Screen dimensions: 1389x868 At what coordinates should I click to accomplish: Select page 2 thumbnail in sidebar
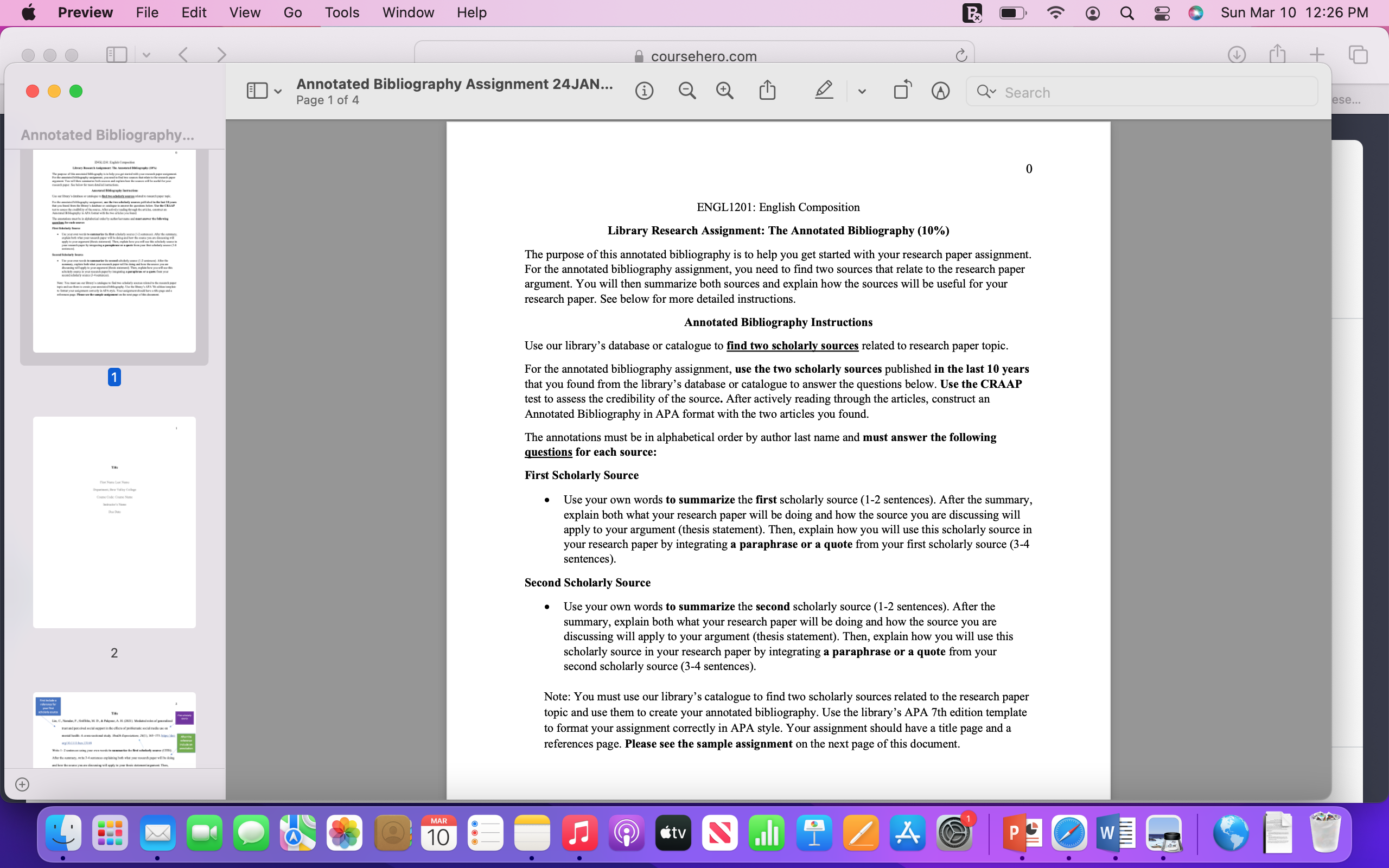[113, 521]
